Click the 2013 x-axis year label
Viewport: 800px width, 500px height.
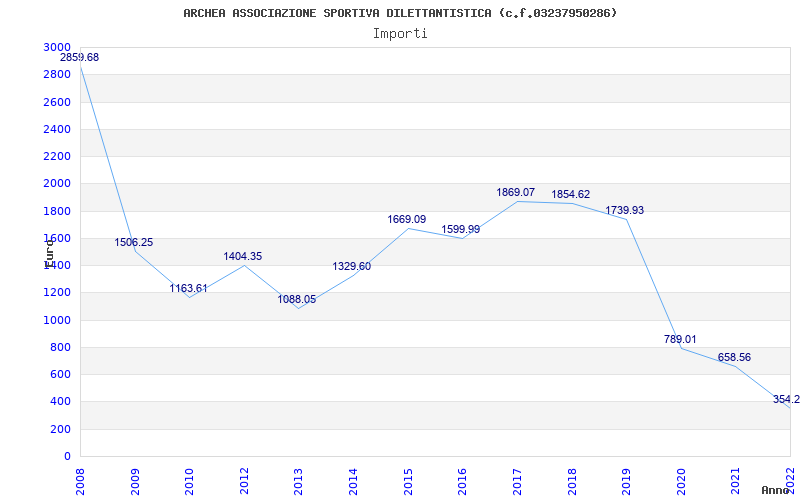point(298,481)
